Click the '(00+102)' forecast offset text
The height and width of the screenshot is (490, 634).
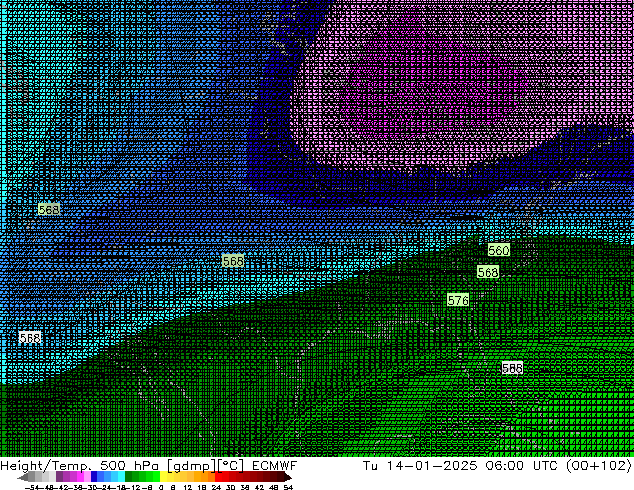(x=599, y=465)
